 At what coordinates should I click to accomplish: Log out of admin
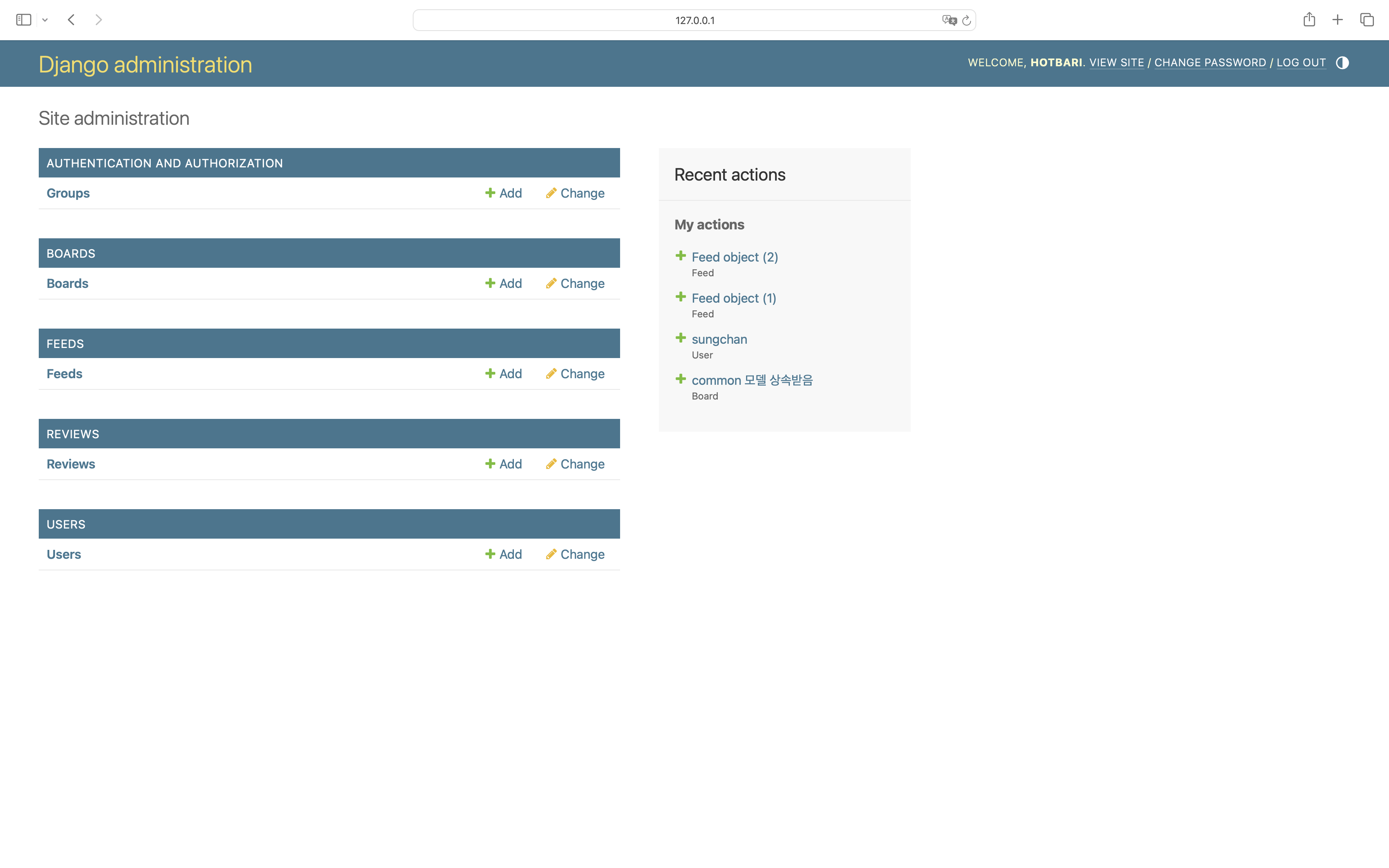1301,62
